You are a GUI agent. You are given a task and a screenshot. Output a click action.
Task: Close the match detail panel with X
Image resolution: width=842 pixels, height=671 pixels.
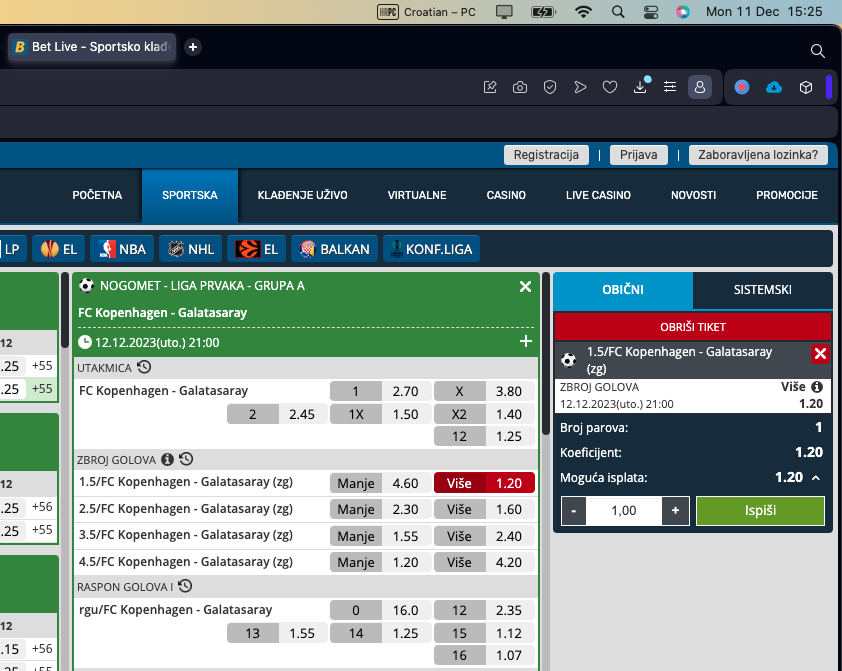point(525,287)
